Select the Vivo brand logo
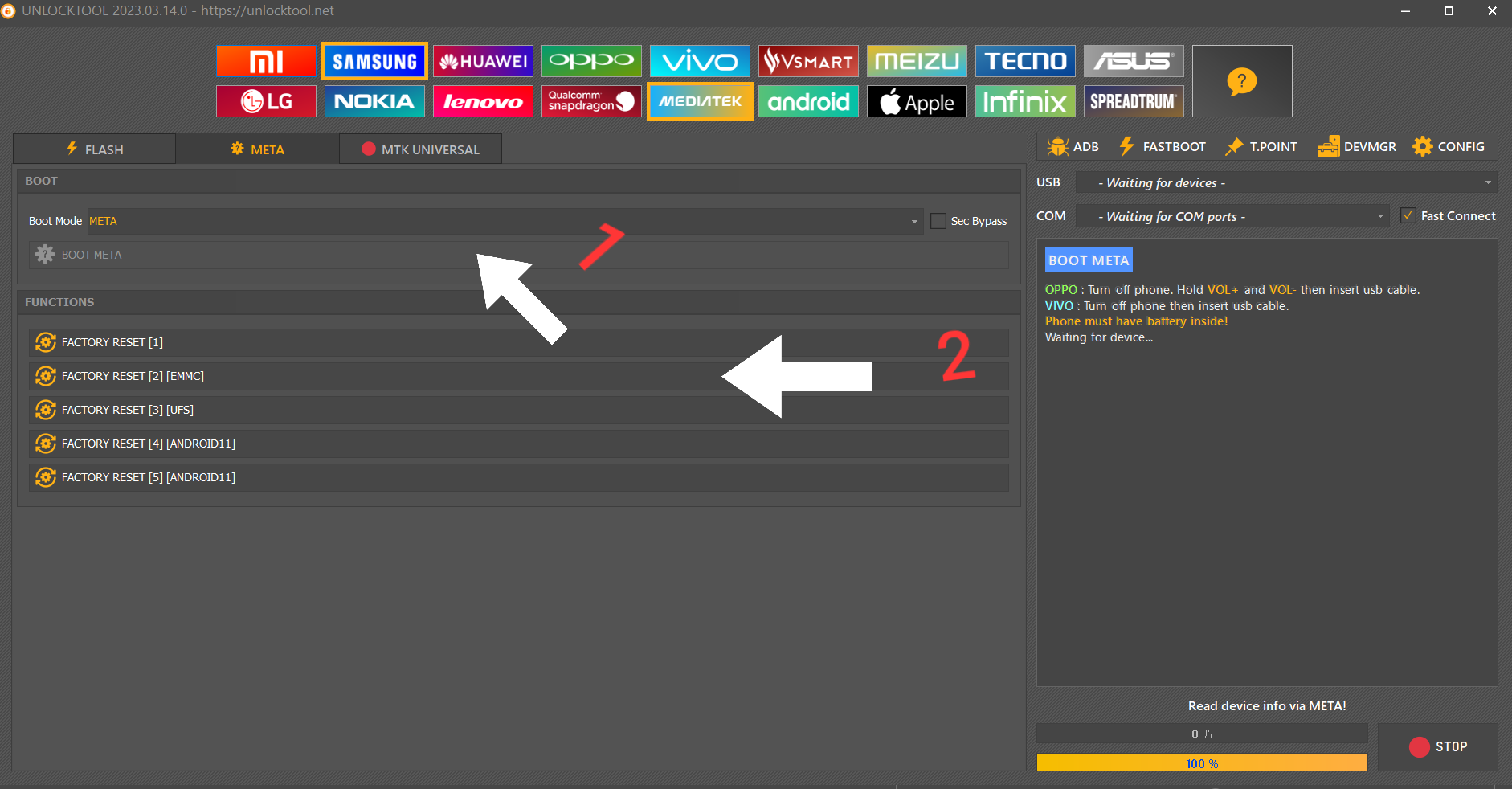This screenshot has height=789, width=1512. pyautogui.click(x=700, y=61)
